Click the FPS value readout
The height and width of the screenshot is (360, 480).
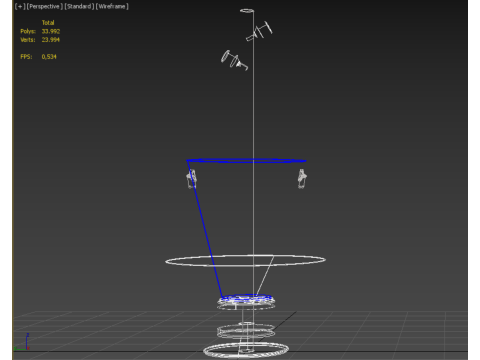tap(49, 57)
